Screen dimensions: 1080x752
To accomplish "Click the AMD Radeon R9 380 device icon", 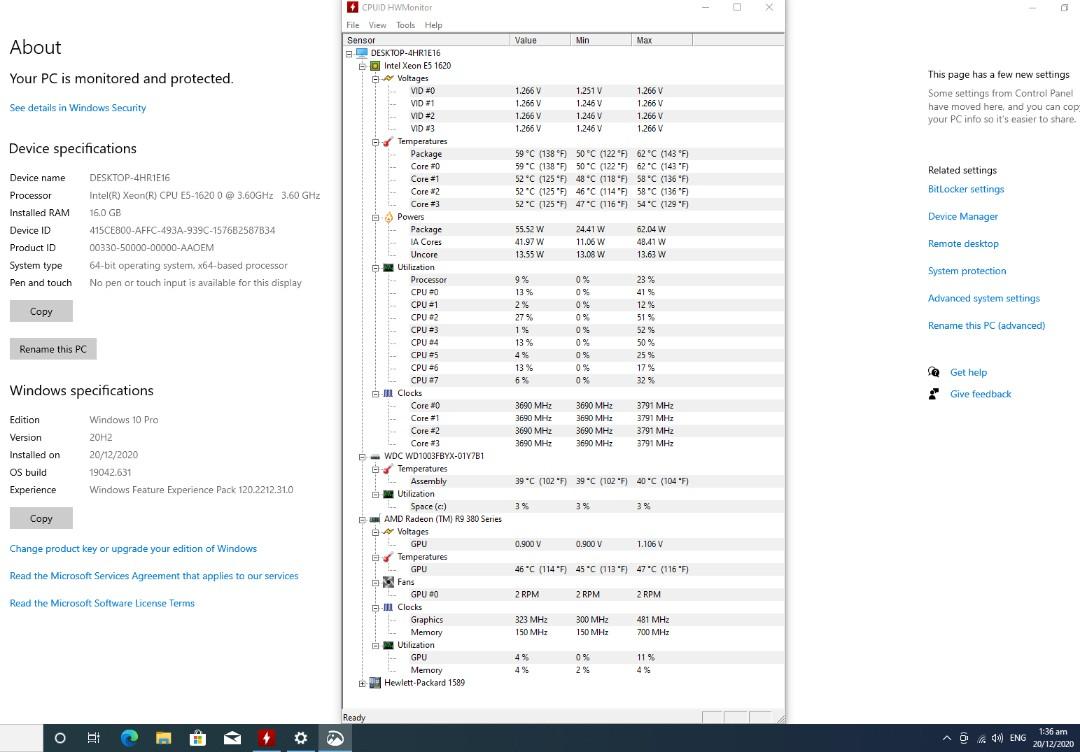I will 375,519.
